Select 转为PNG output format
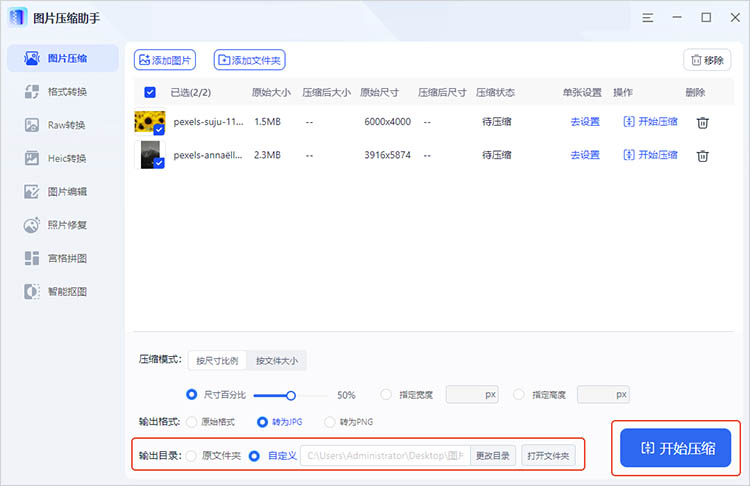This screenshot has width=750, height=486. tap(330, 422)
